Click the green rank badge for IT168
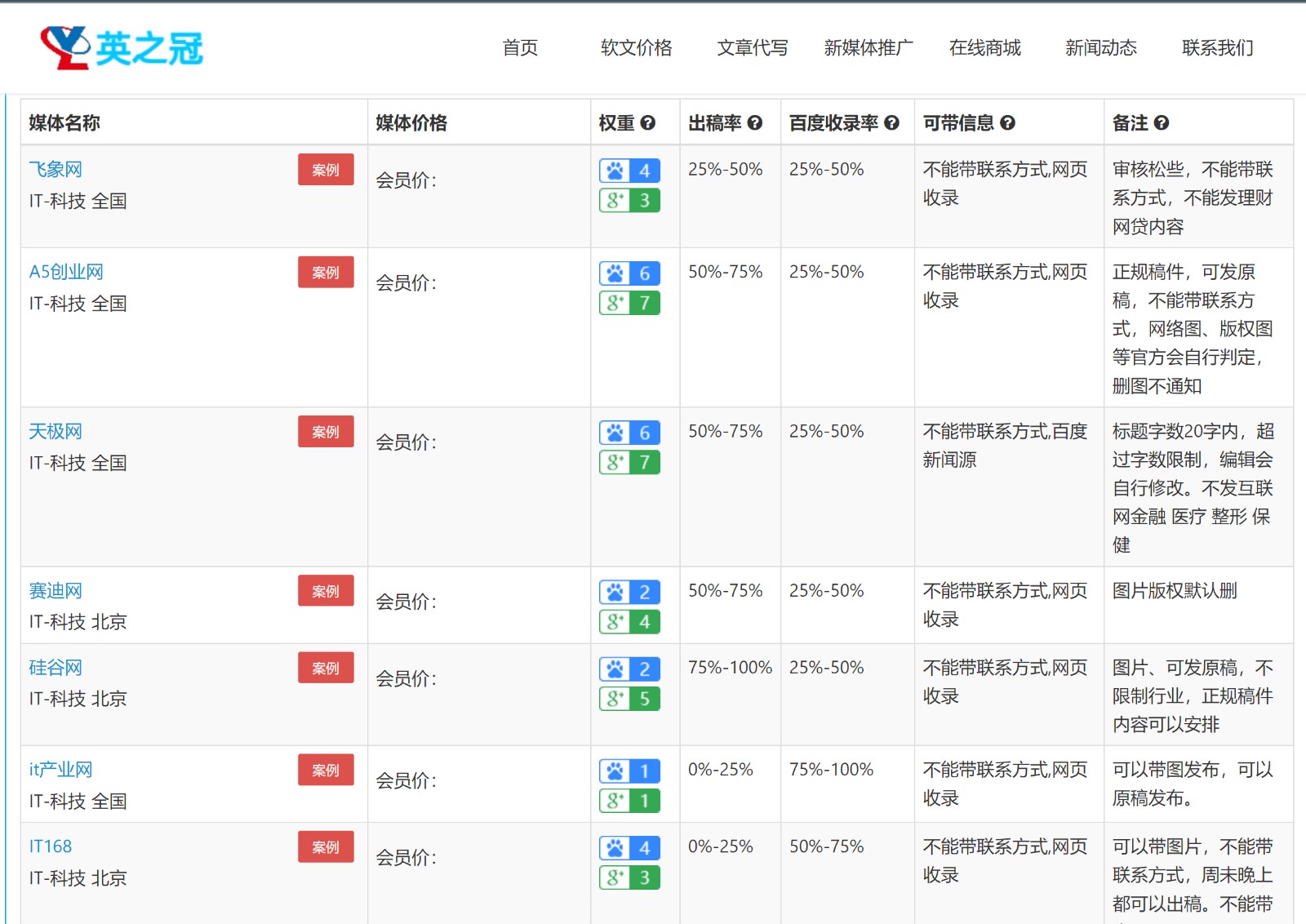The height and width of the screenshot is (924, 1306). [x=629, y=877]
